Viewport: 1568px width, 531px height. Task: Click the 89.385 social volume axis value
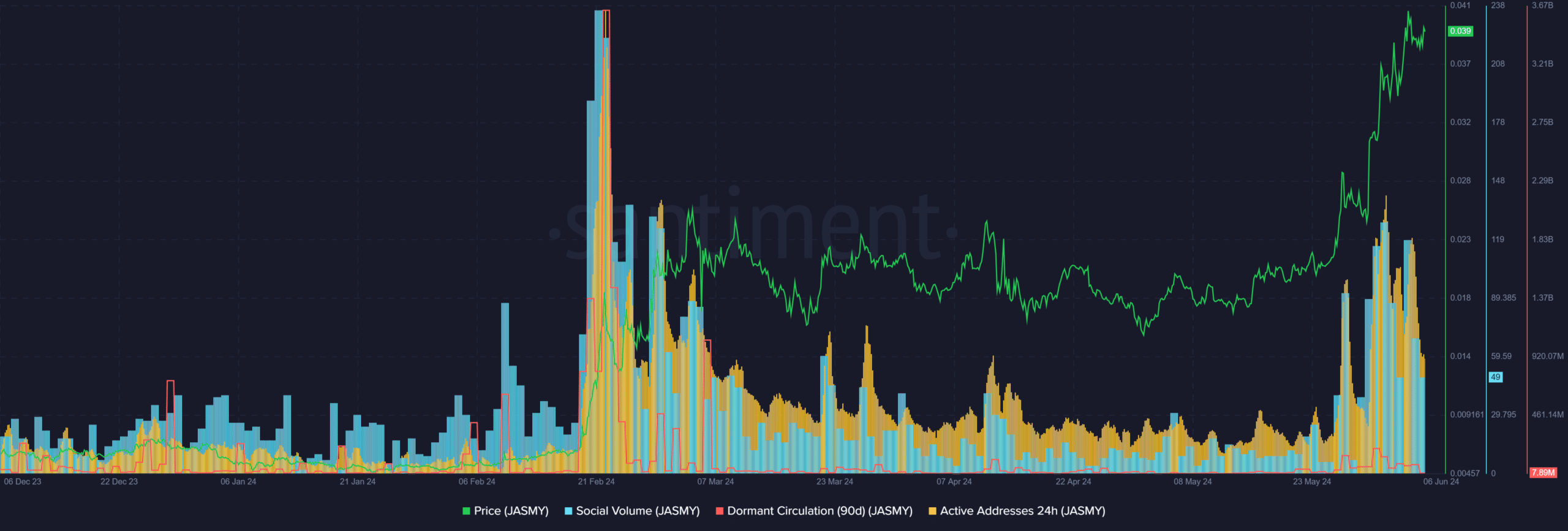1504,298
